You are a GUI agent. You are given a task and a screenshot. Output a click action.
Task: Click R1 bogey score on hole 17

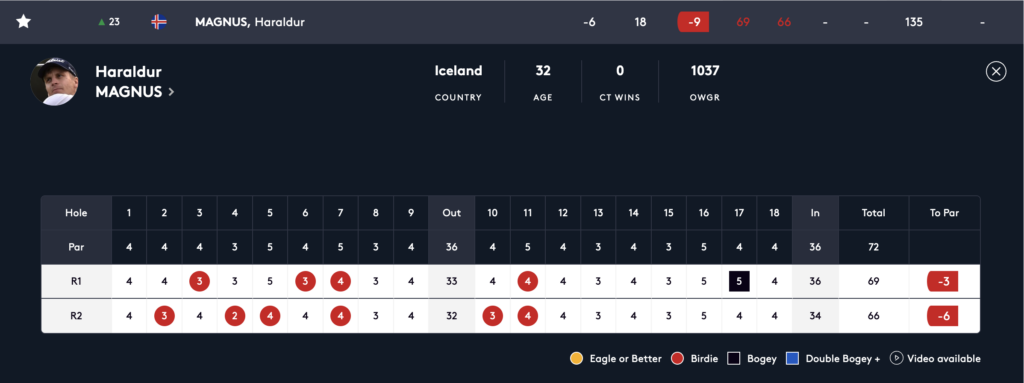[x=739, y=282]
